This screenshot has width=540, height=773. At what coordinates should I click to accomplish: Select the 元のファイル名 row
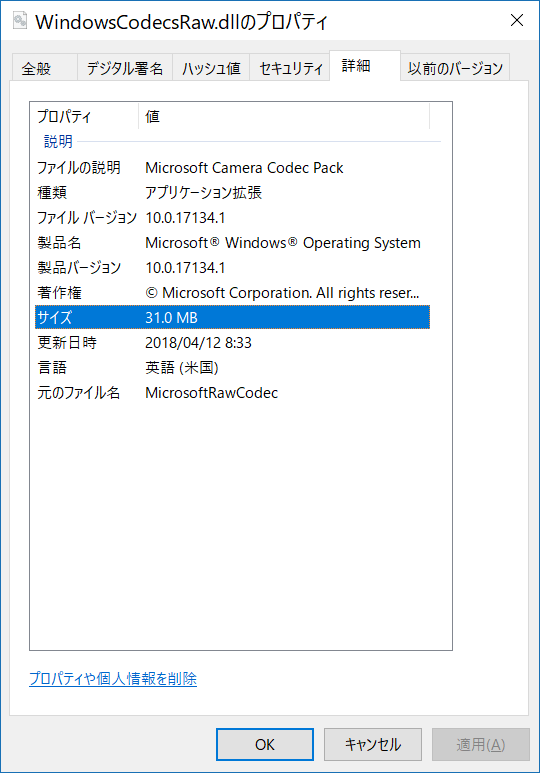click(232, 393)
